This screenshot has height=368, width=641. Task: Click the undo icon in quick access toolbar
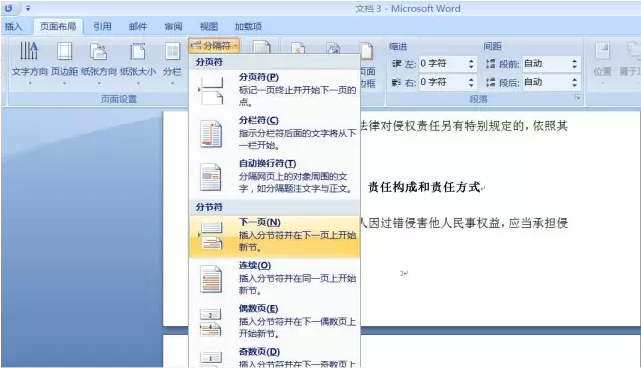[8, 8]
